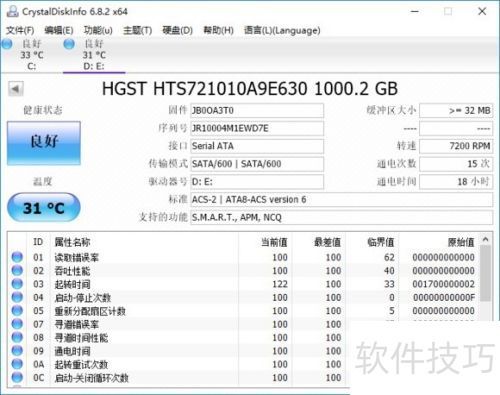Click the 当前值 column header

tap(265, 242)
